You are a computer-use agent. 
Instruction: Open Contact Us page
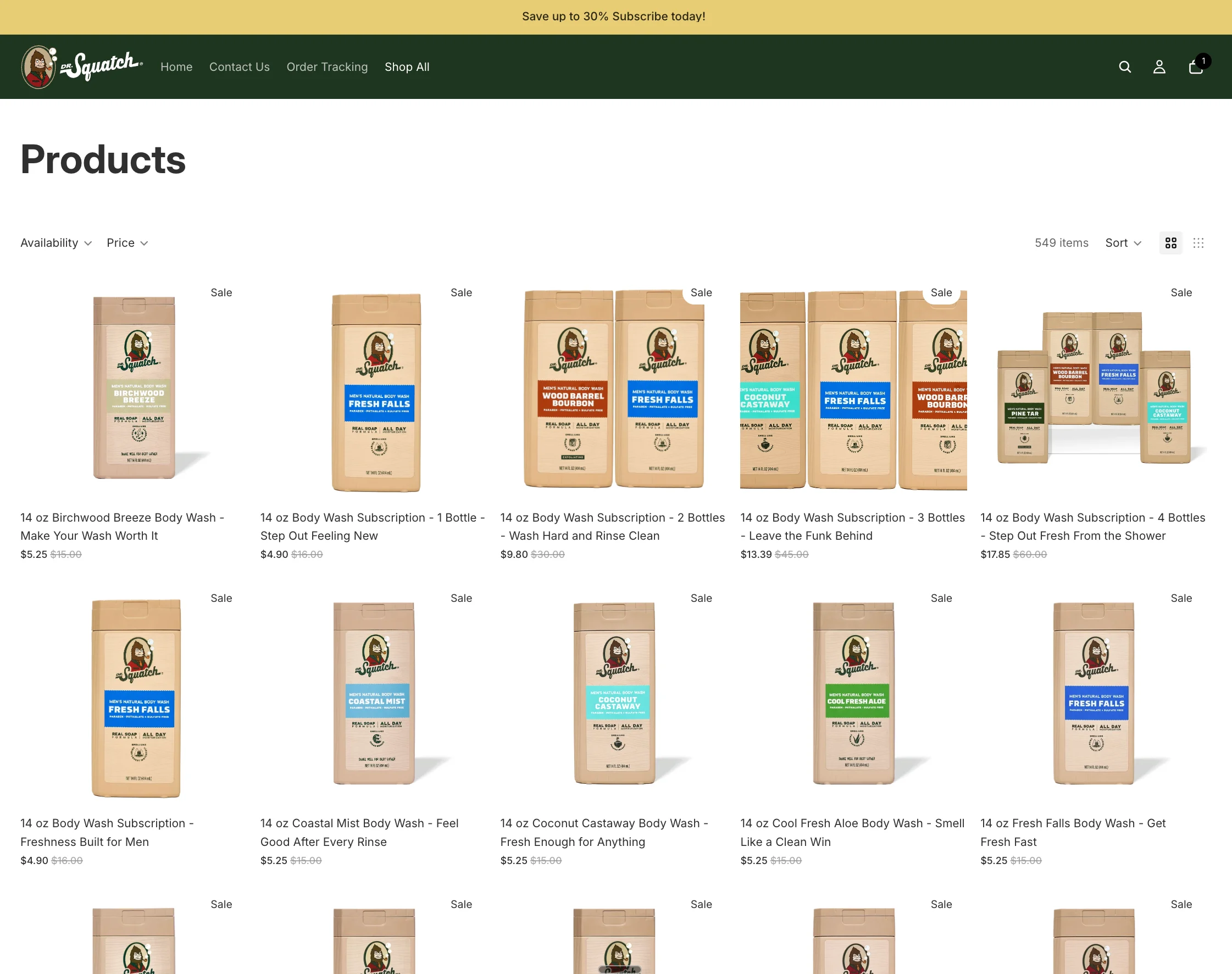(240, 67)
